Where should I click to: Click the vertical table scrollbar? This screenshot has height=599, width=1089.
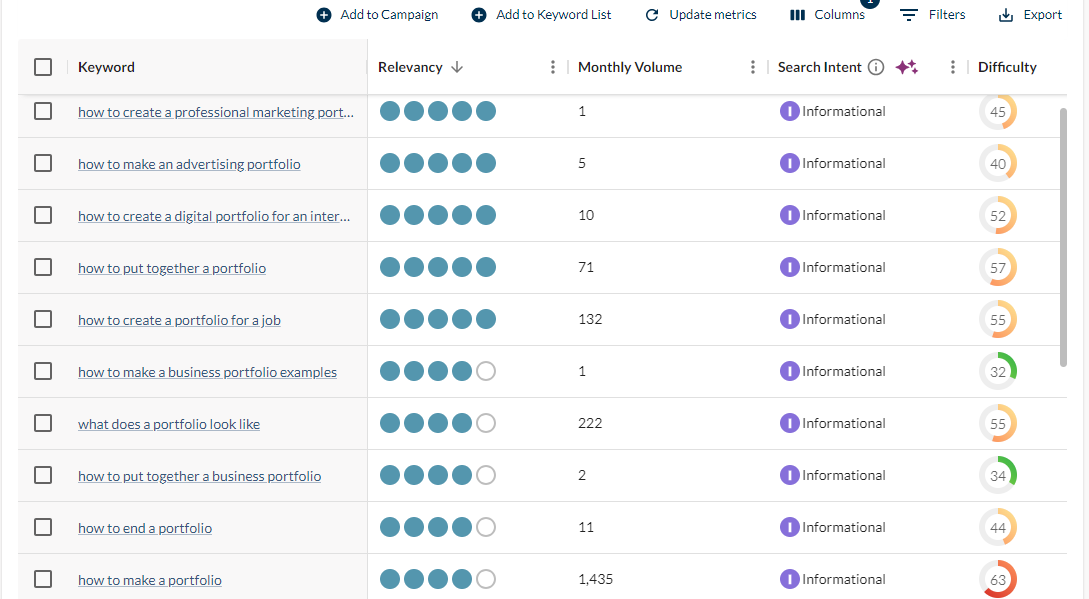click(x=1063, y=237)
